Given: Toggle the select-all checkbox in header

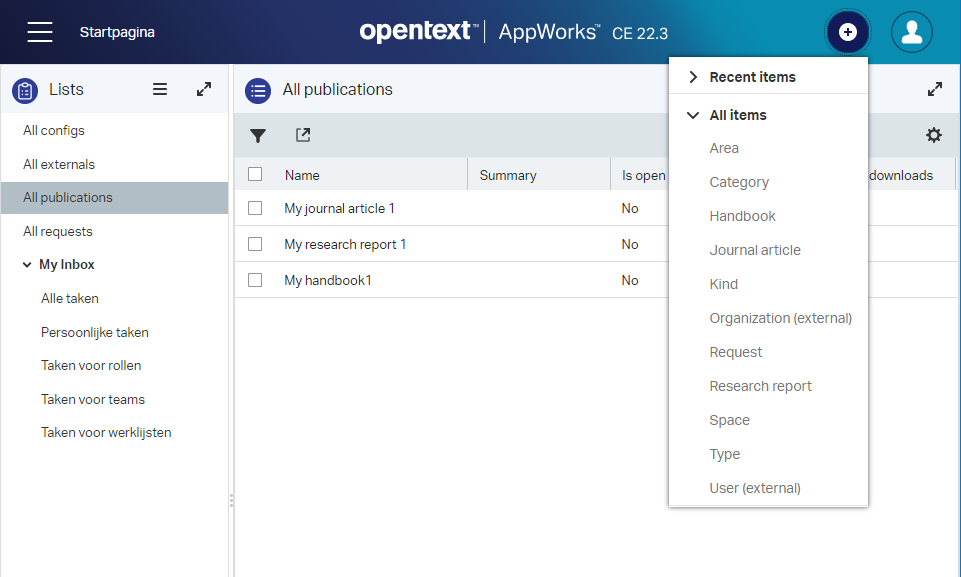Looking at the screenshot, I should (255, 174).
